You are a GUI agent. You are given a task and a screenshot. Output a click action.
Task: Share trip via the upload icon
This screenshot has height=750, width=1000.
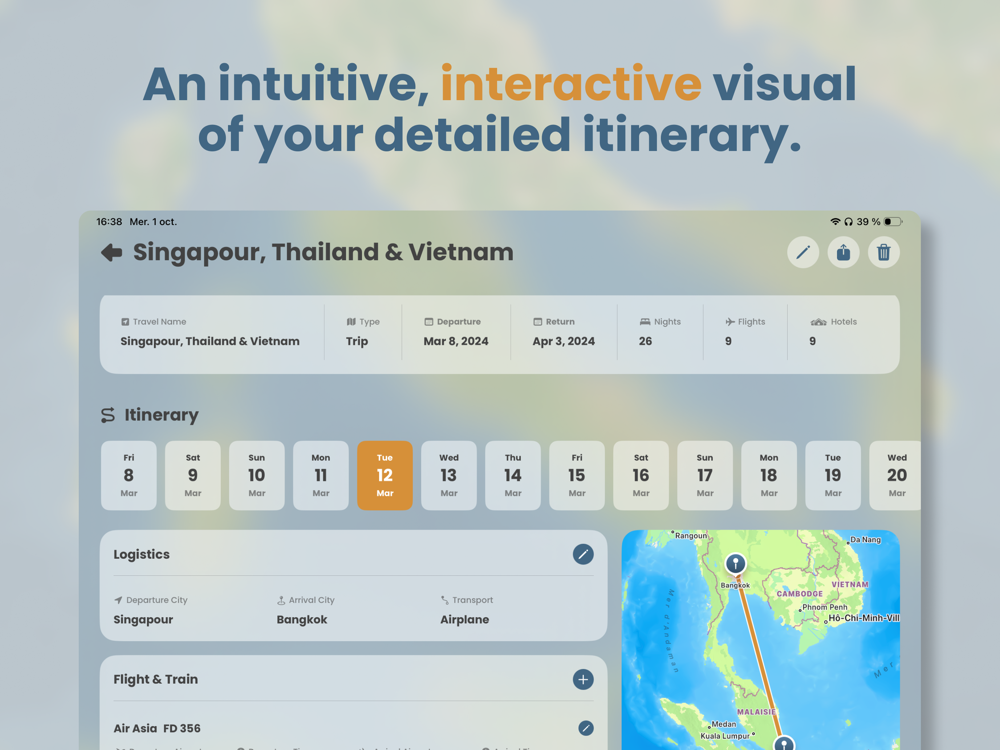[x=843, y=253]
